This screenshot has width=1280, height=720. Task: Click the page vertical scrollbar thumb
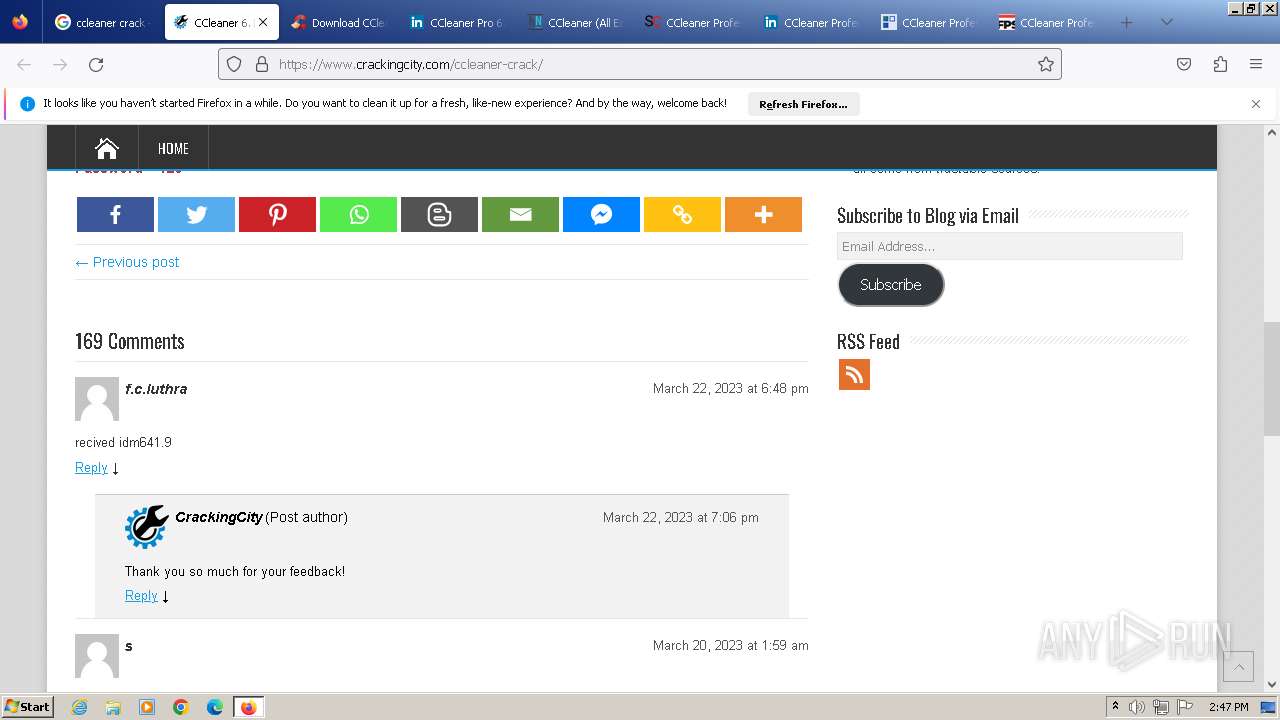(x=1272, y=378)
